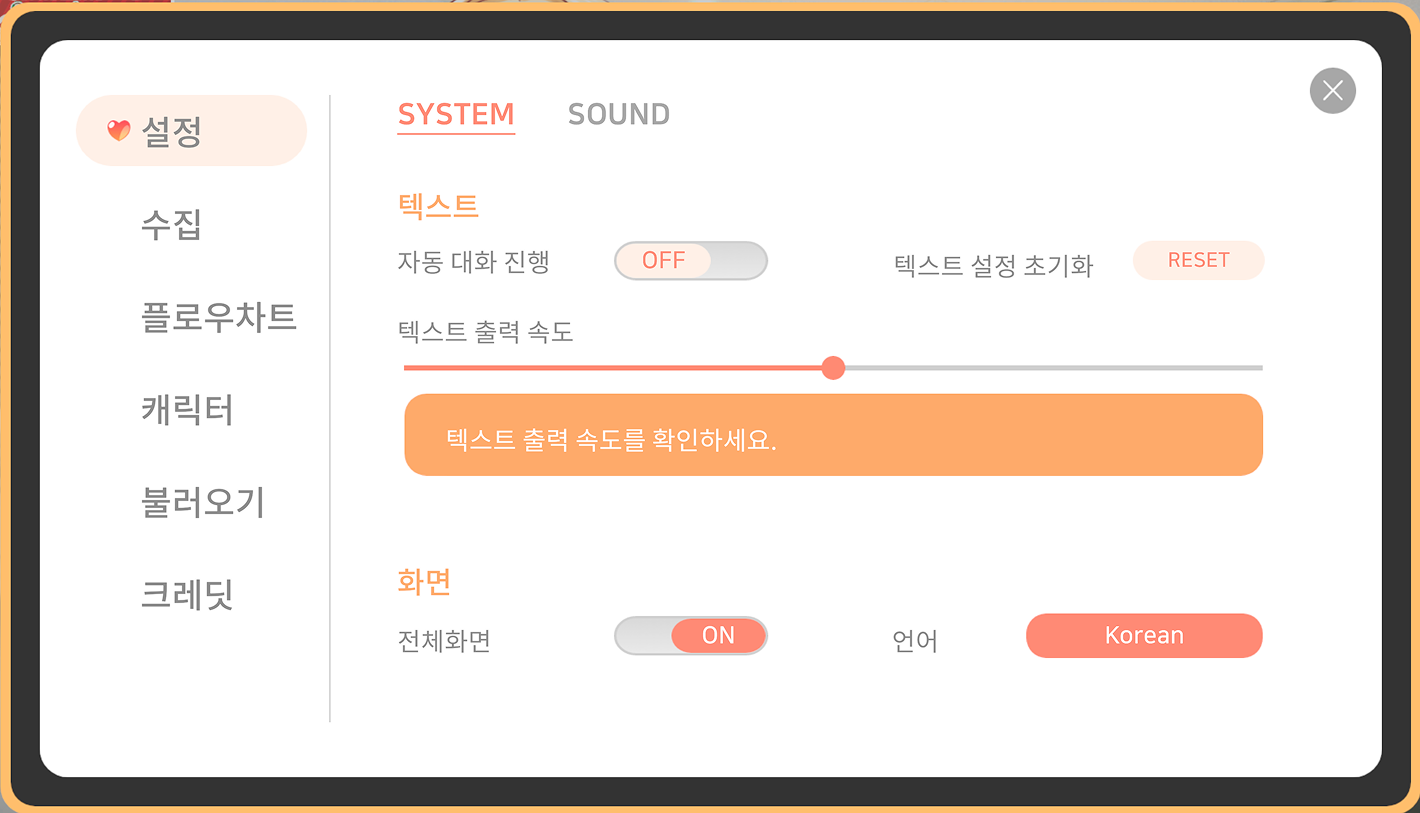Open the Korean language selector
Image resolution: width=1420 pixels, height=813 pixels.
(1144, 636)
